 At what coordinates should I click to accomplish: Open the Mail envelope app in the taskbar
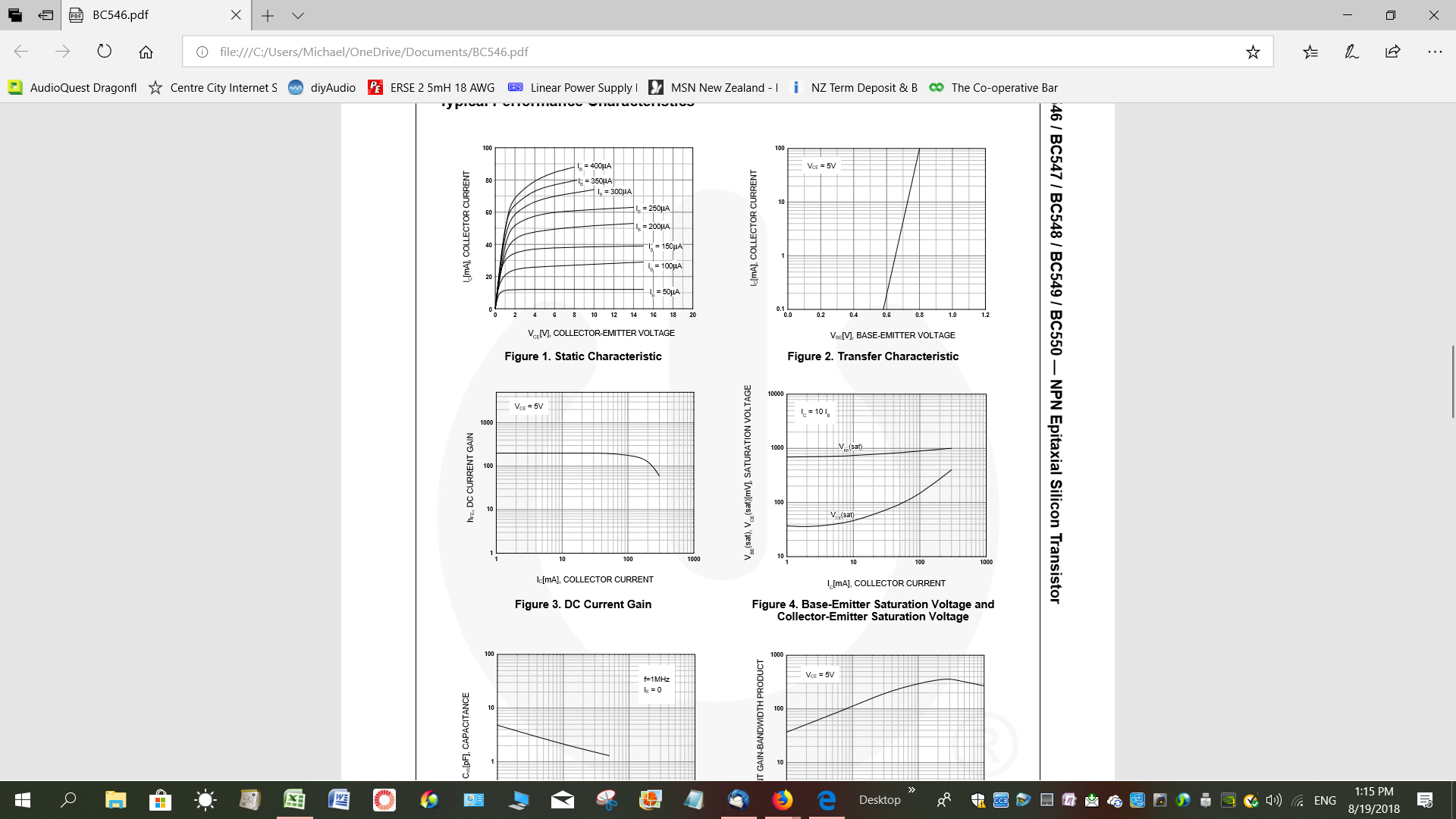click(563, 800)
